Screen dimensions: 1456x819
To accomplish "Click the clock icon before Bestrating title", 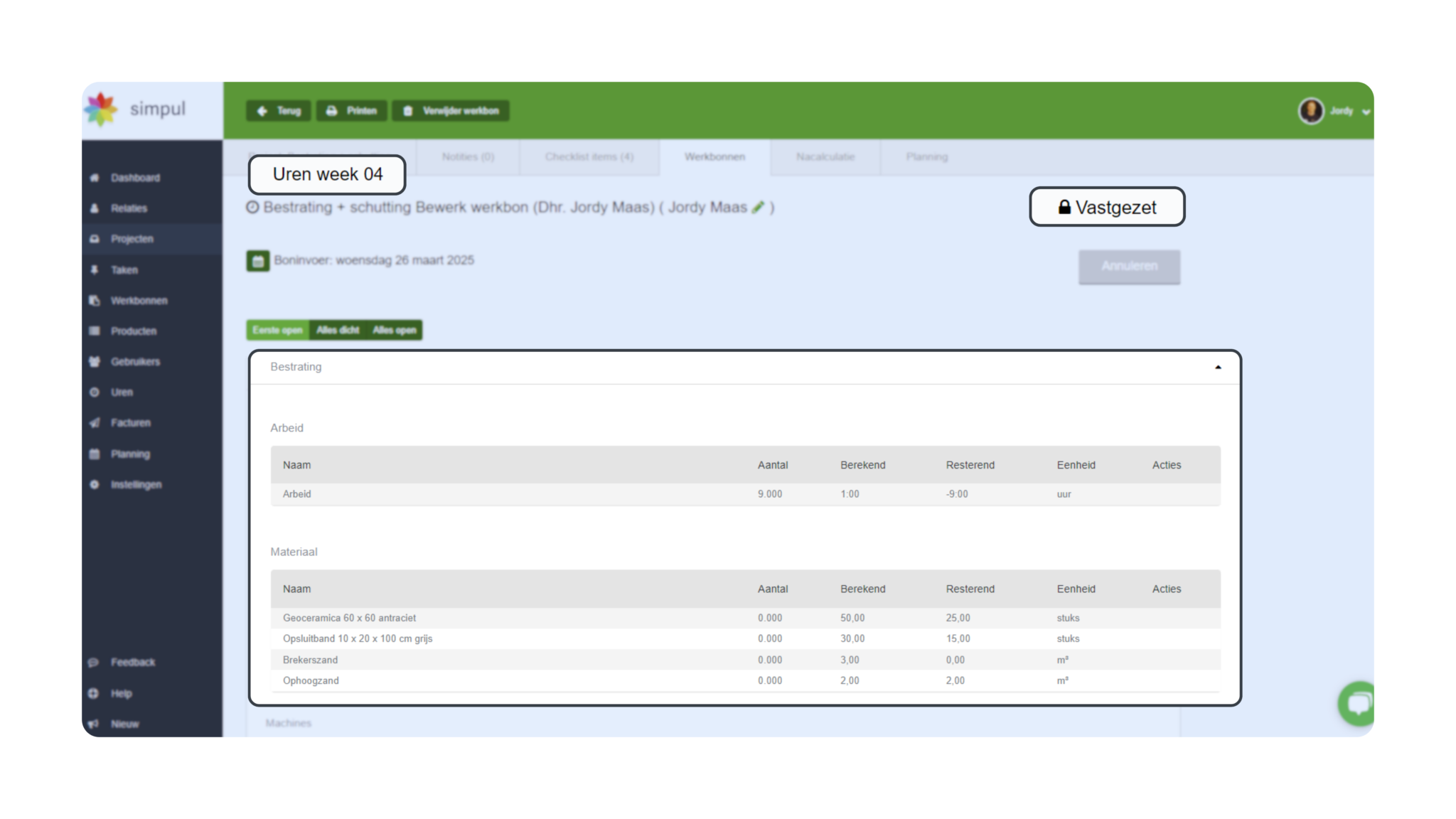I will coord(252,207).
